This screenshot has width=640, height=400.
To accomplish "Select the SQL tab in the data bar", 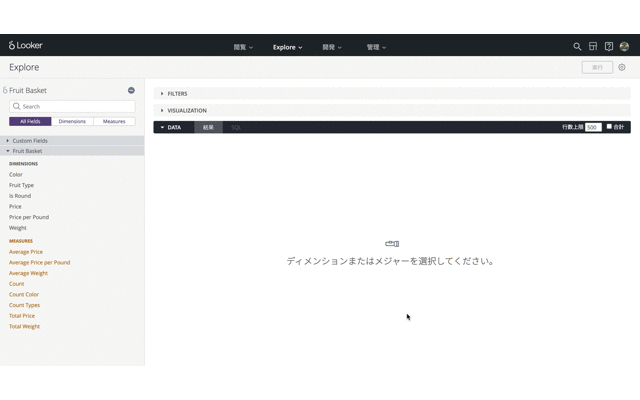I will 236,128.
